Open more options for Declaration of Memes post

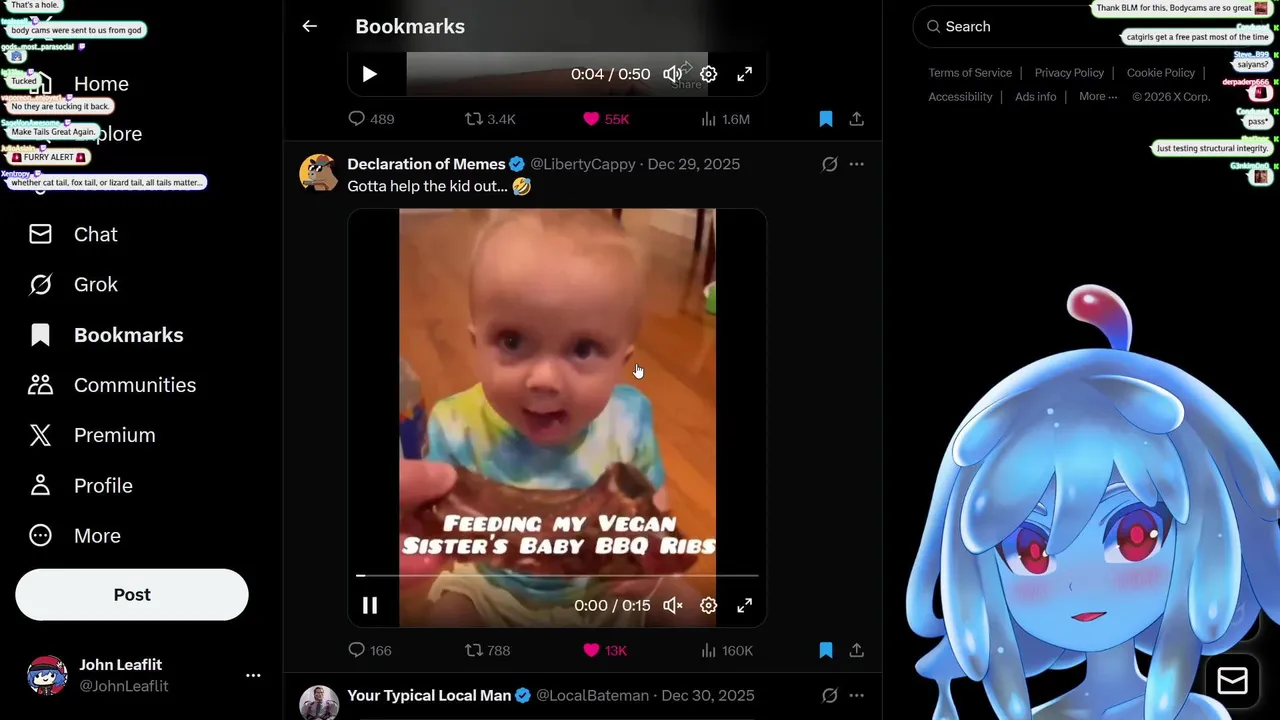(x=857, y=164)
